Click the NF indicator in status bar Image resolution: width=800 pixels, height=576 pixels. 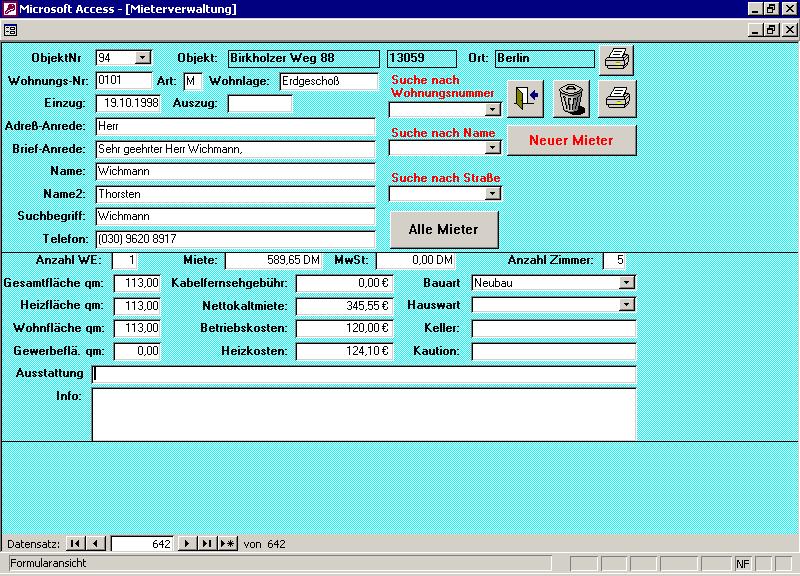(x=742, y=564)
